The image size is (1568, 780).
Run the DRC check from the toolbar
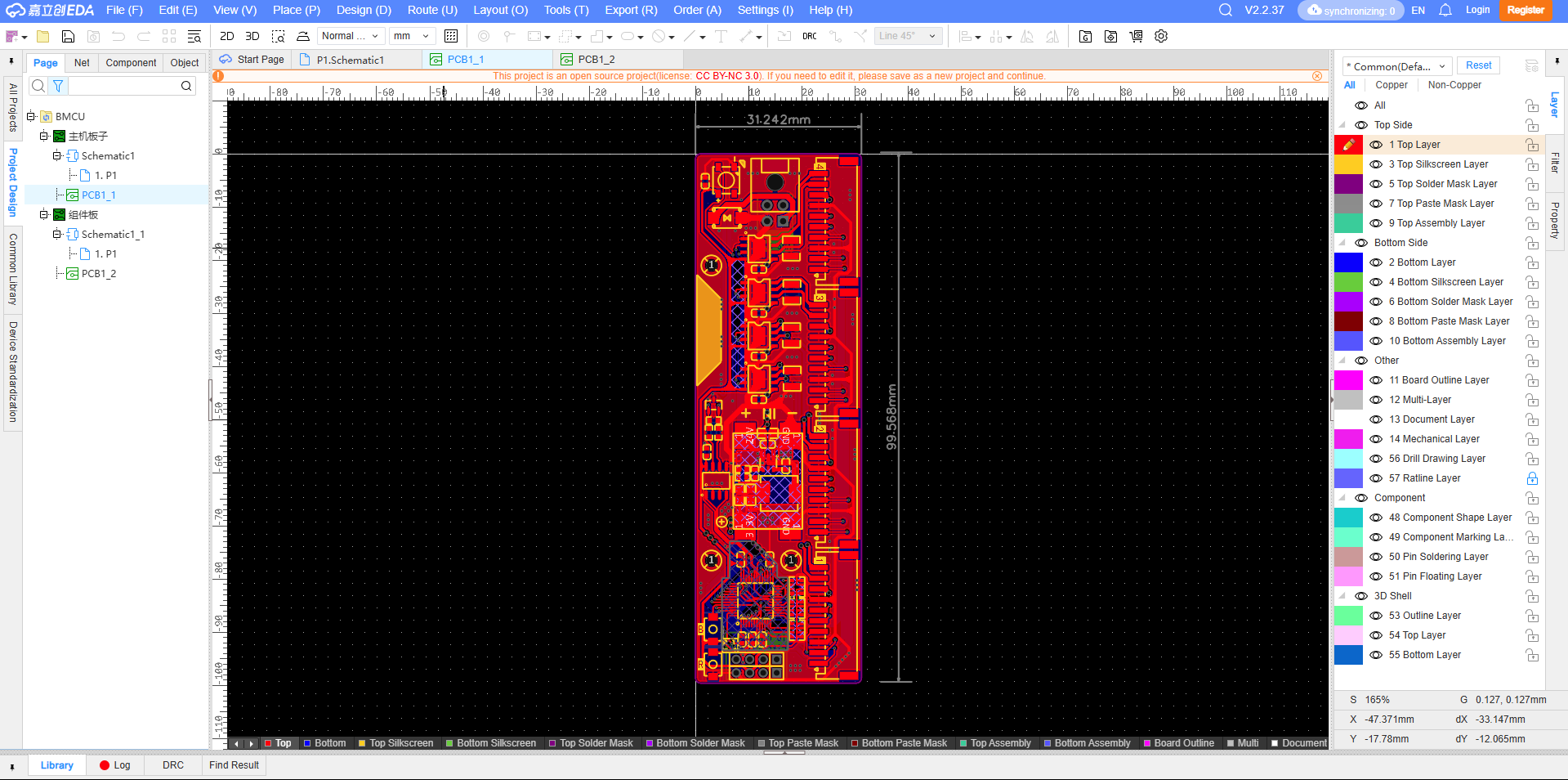coord(810,36)
